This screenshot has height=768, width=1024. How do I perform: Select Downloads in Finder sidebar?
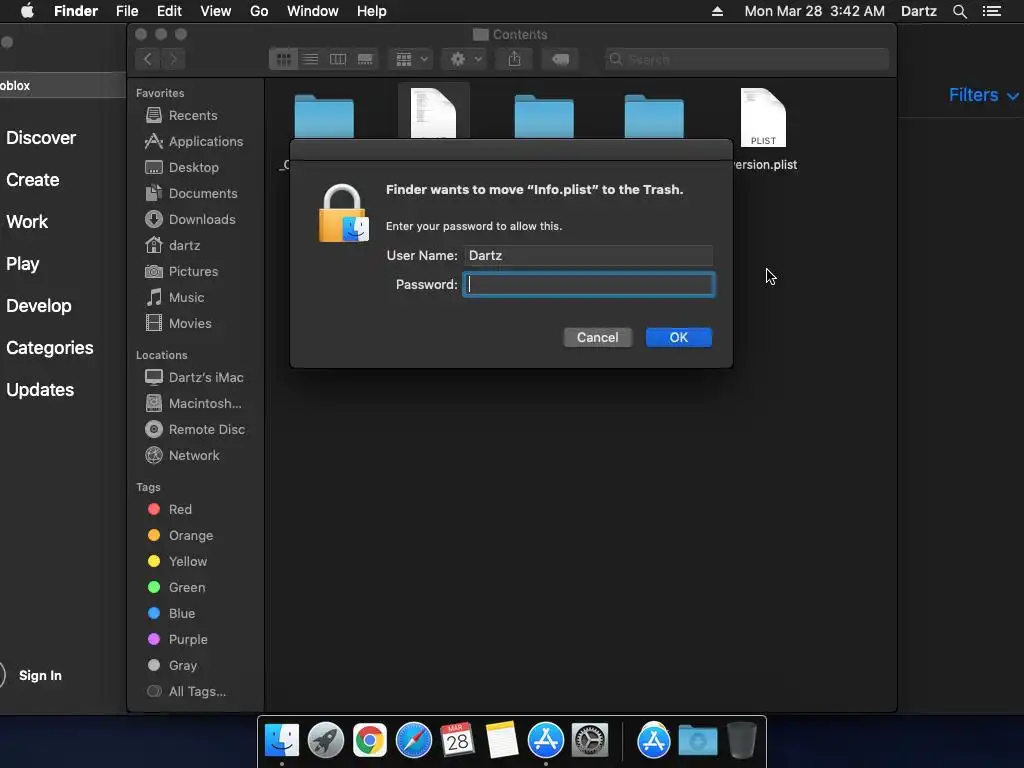click(190, 220)
